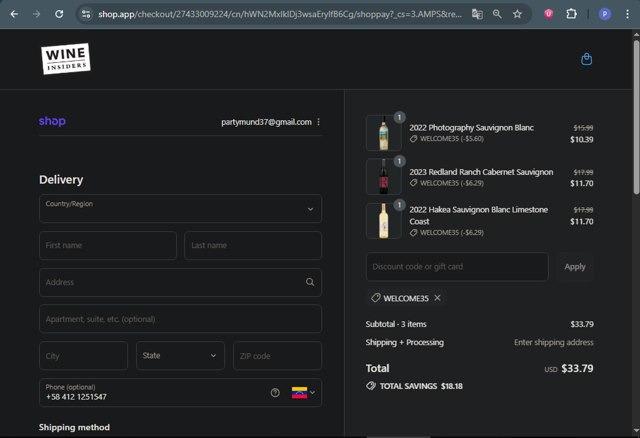The width and height of the screenshot is (640, 438).
Task: Click the browser forward arrow
Action: [x=37, y=14]
